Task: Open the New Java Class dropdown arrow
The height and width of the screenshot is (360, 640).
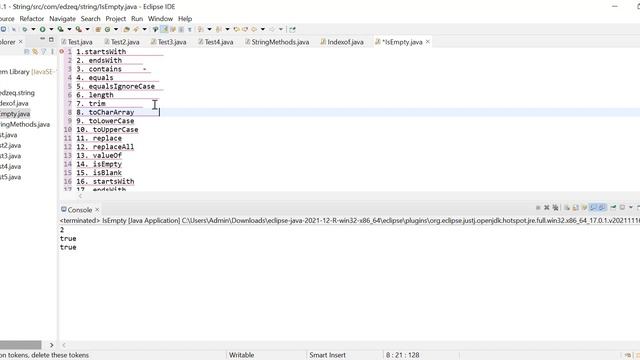Action: tap(116, 29)
